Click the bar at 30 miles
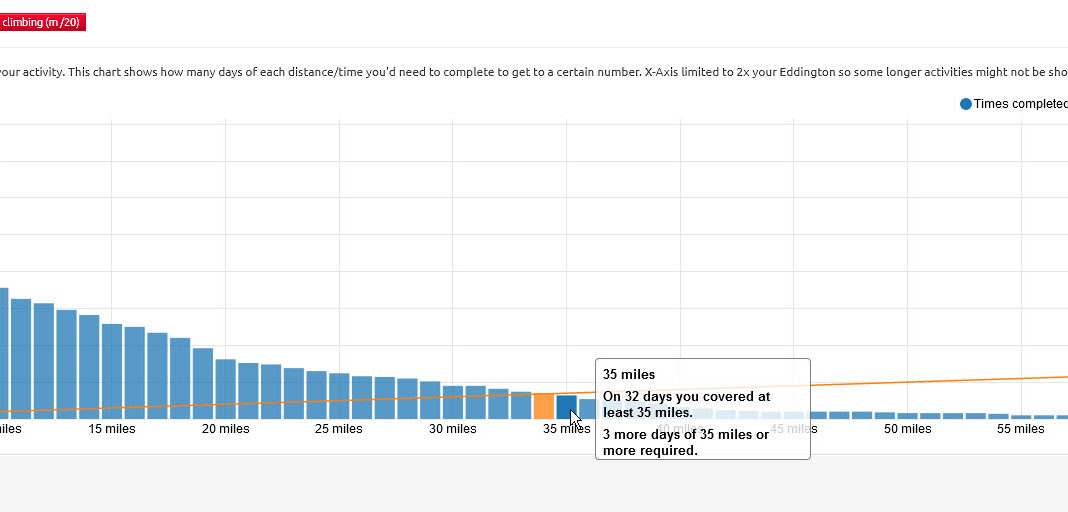The image size is (1068, 512). (453, 402)
